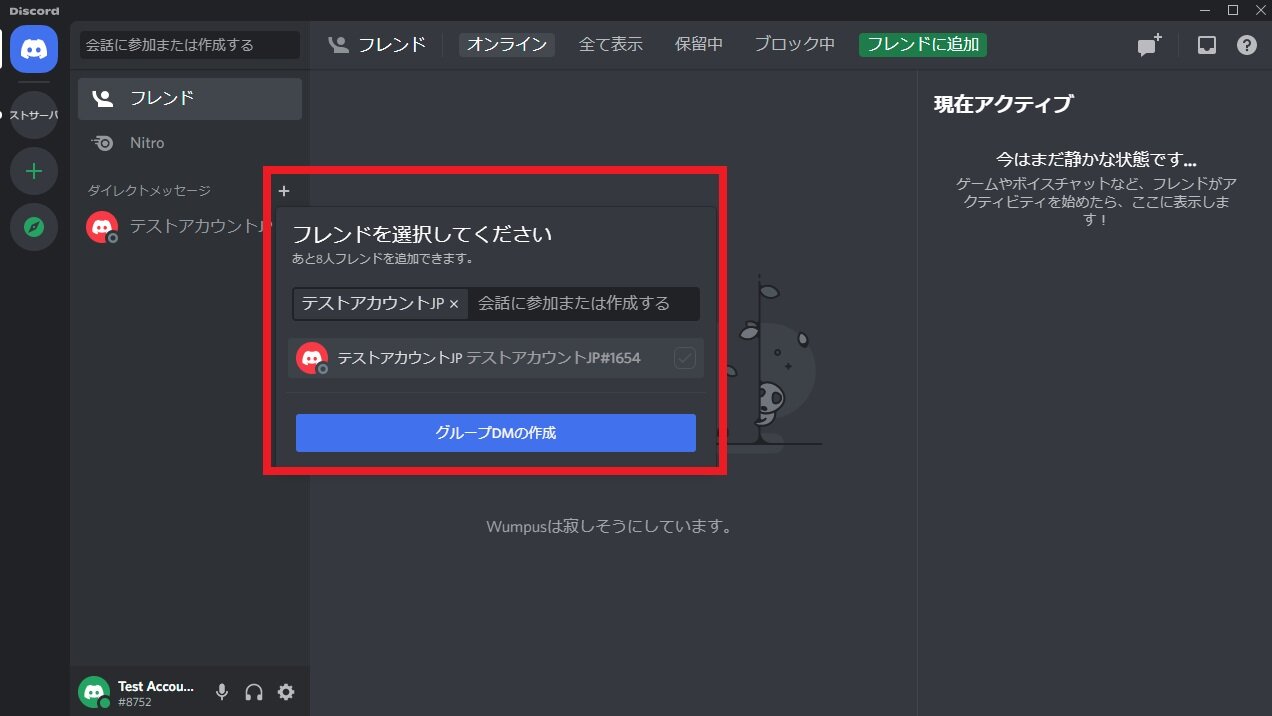Open the inbox icon in the top bar
This screenshot has height=716, width=1272.
[x=1207, y=45]
